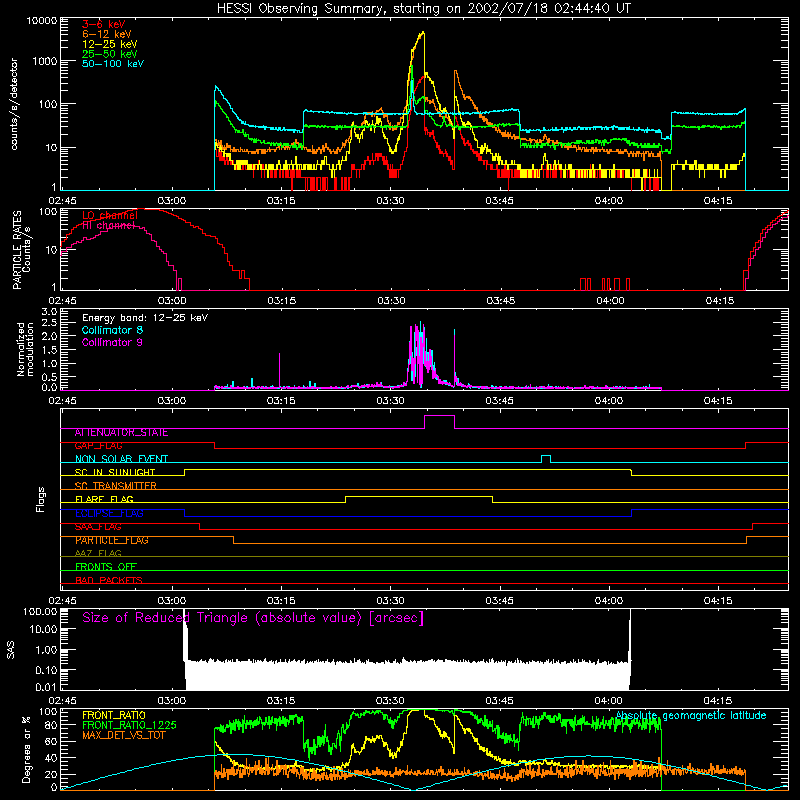Viewport: 800px width, 800px height.
Task: Click the 03:30 tick label under Flags panel
Action: point(390,601)
